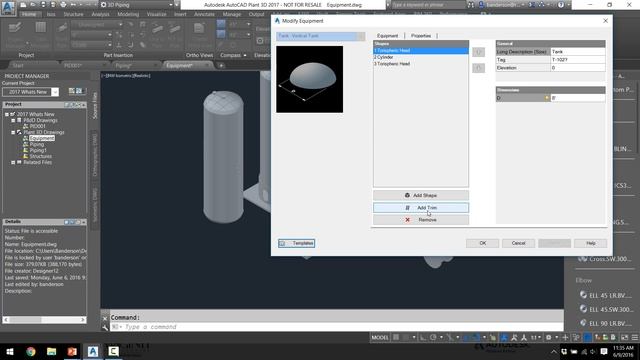Cancel the Modify Equipment dialog
The width and height of the screenshot is (640, 360).
[x=518, y=243]
